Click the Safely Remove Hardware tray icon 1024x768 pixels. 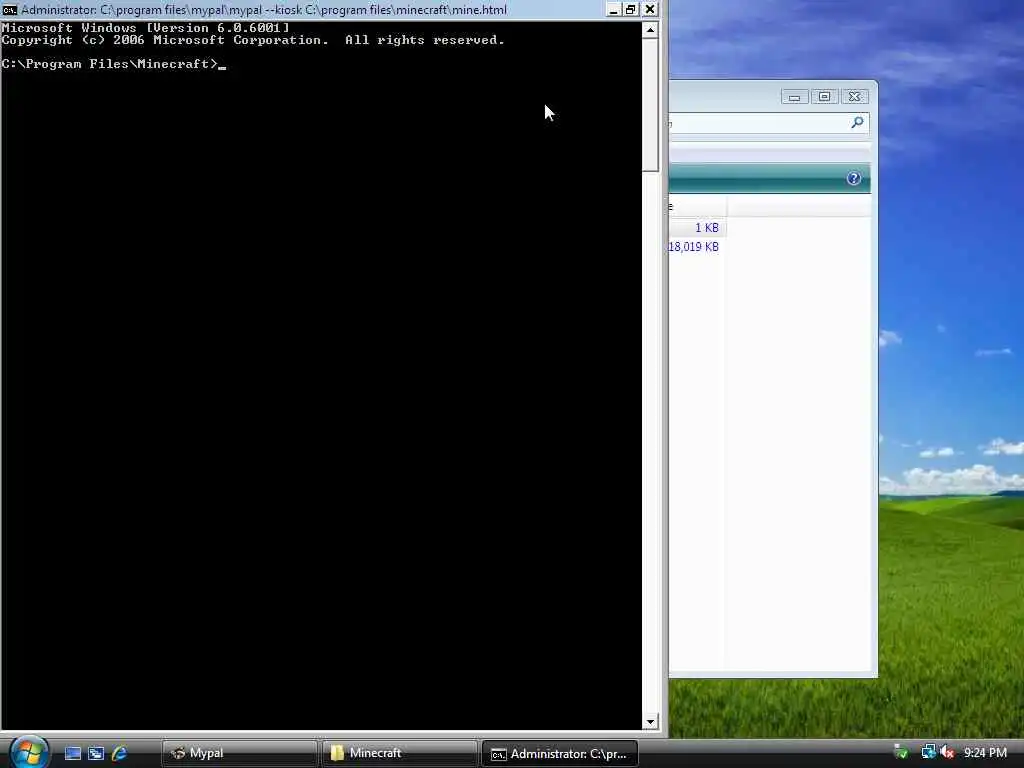tap(901, 752)
